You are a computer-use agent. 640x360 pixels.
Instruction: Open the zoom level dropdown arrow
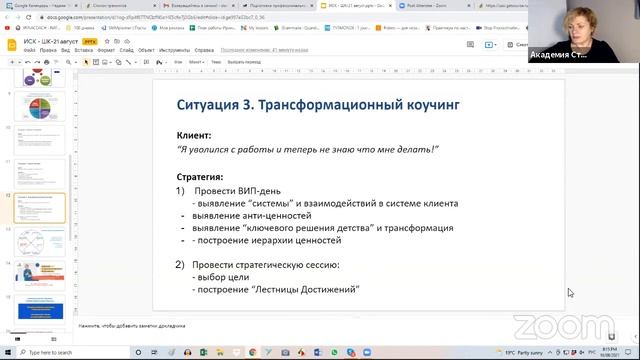tap(76, 62)
